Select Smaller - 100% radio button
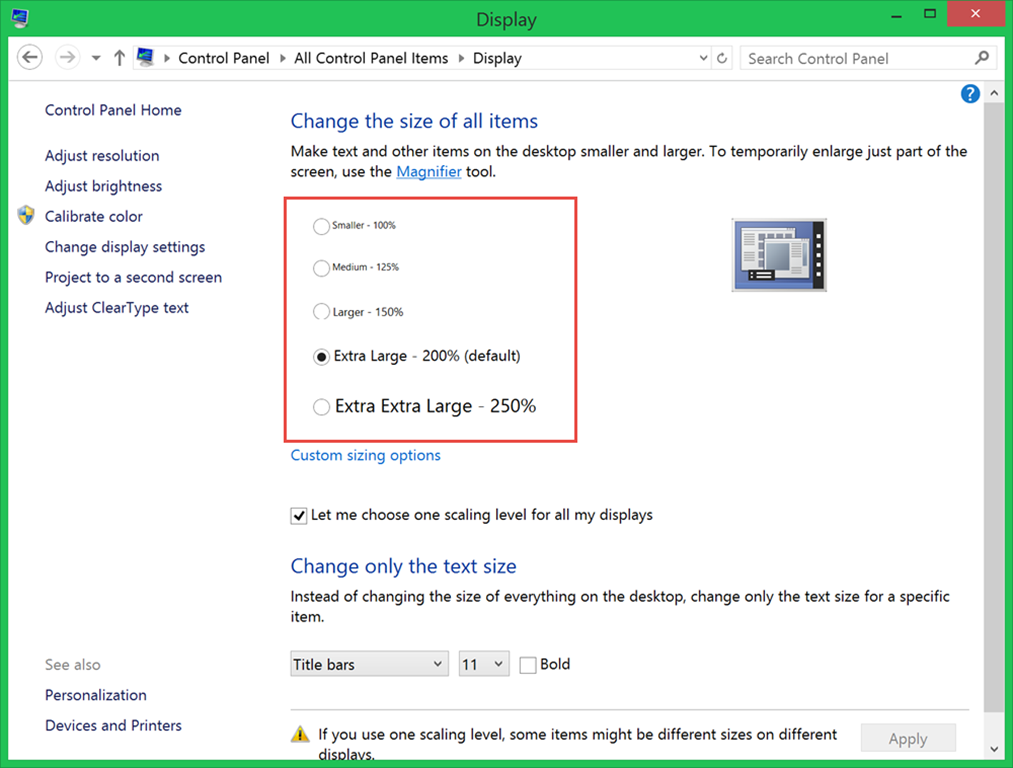 [321, 226]
